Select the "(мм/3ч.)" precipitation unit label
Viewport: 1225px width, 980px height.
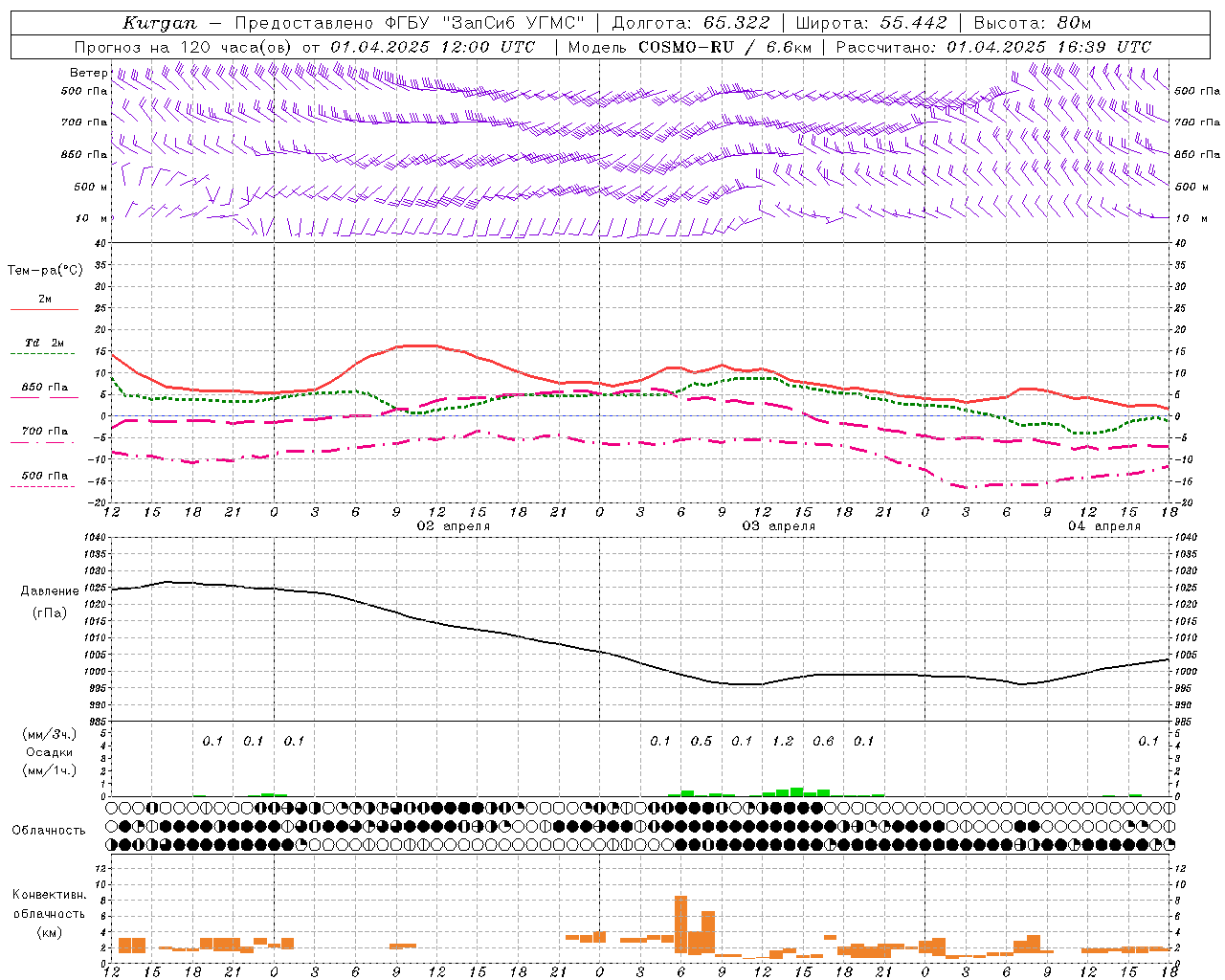[50, 734]
